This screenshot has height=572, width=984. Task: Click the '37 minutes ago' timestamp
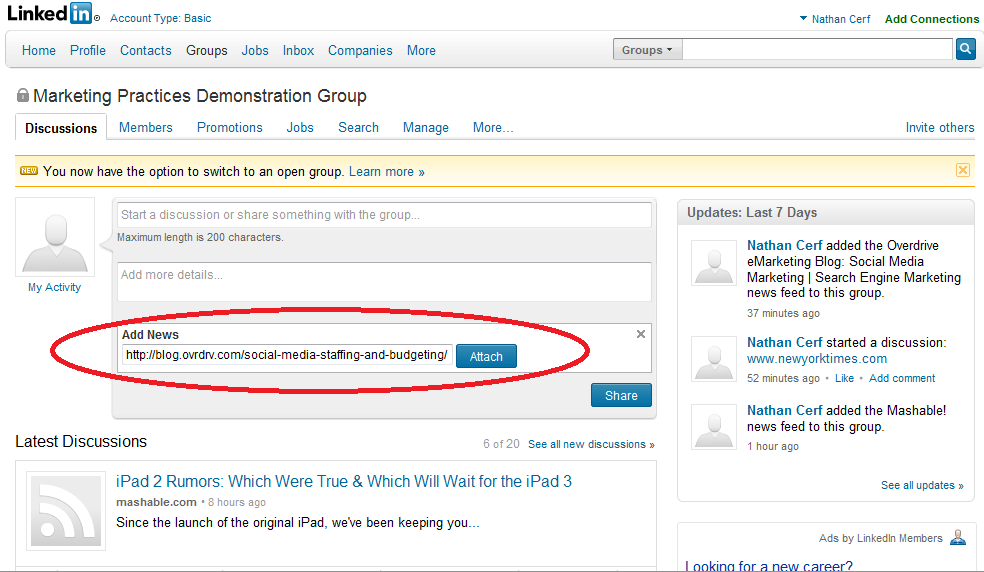[x=783, y=313]
